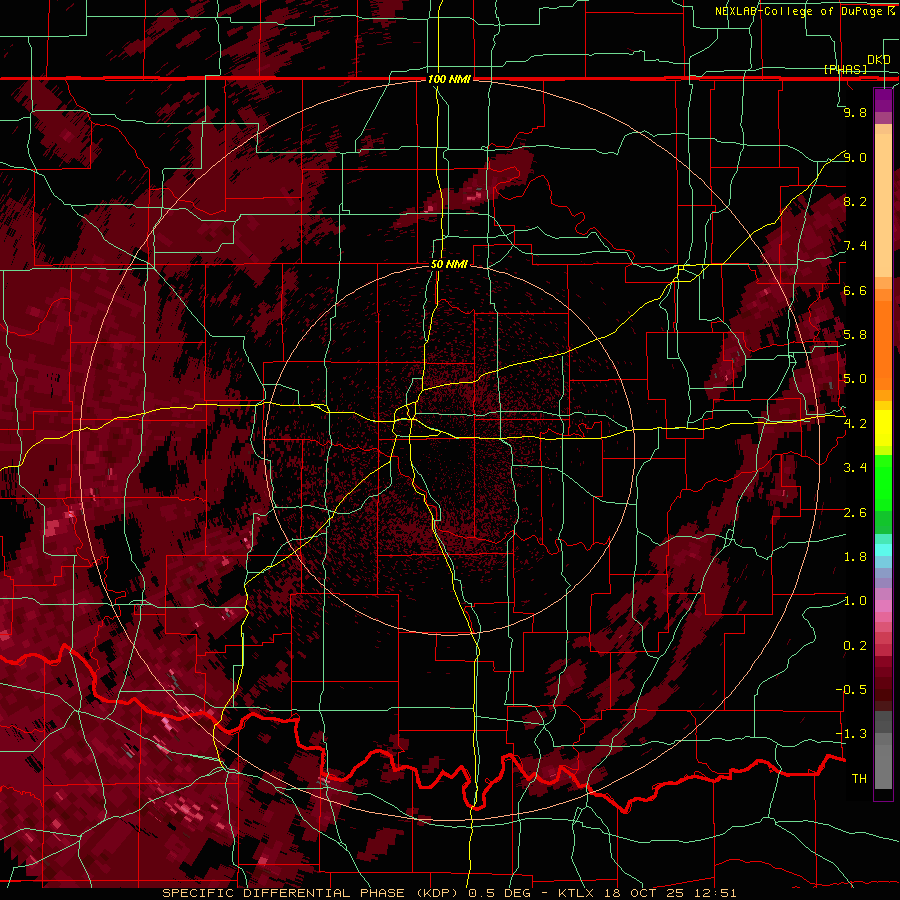Click the bright green band of the color bar
The width and height of the screenshot is (900, 900).
pyautogui.click(x=883, y=482)
